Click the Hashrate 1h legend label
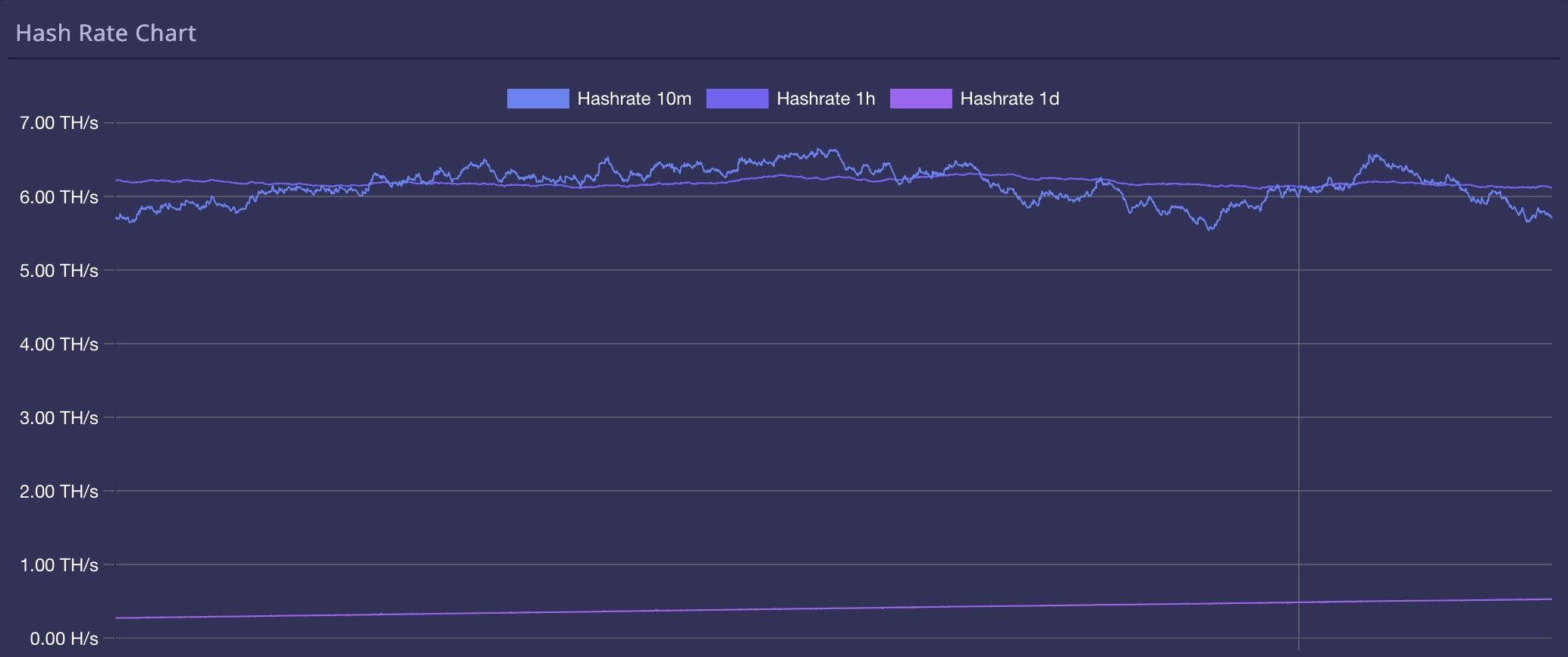Viewport: 1568px width, 657px height. tap(826, 99)
